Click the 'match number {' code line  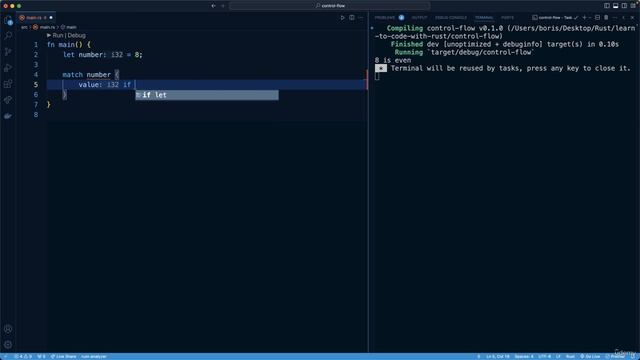[x=91, y=75]
